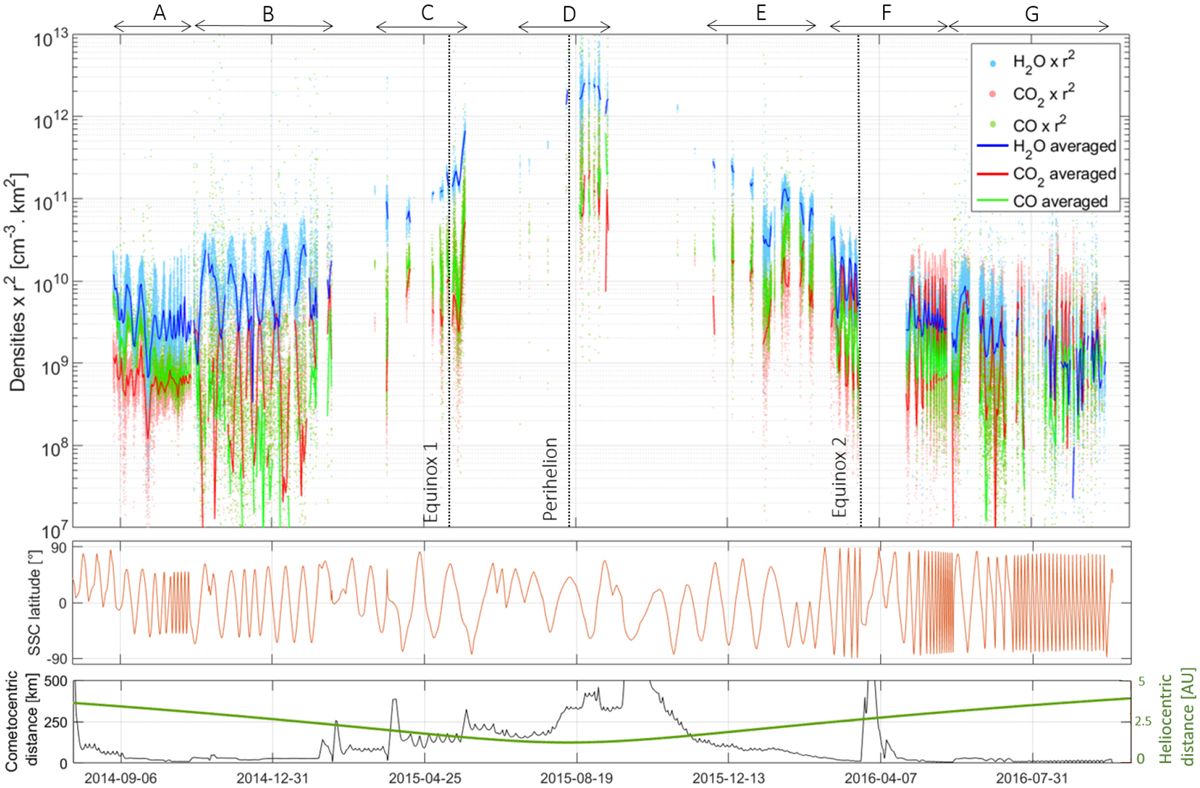The height and width of the screenshot is (788, 1200).
Task: Select period label G at top right
Action: point(1031,13)
